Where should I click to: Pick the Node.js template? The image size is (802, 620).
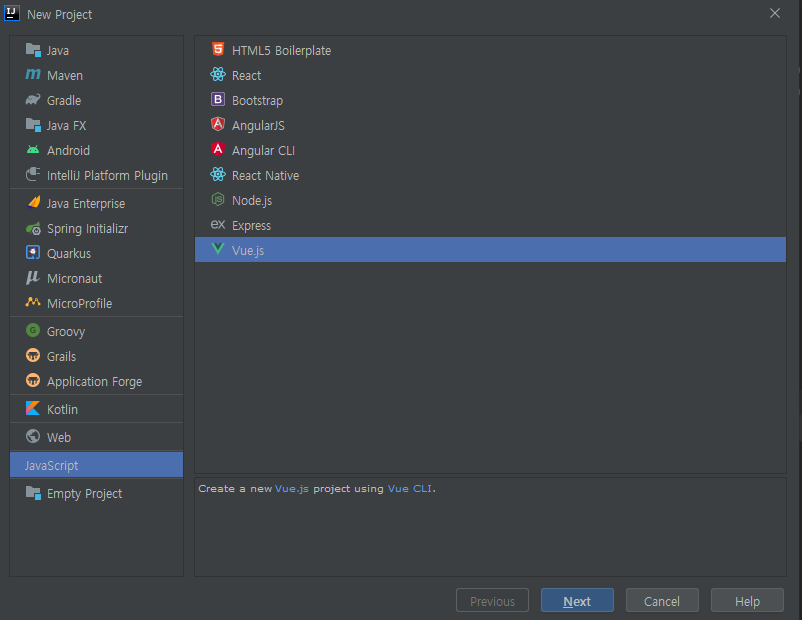tap(490, 201)
